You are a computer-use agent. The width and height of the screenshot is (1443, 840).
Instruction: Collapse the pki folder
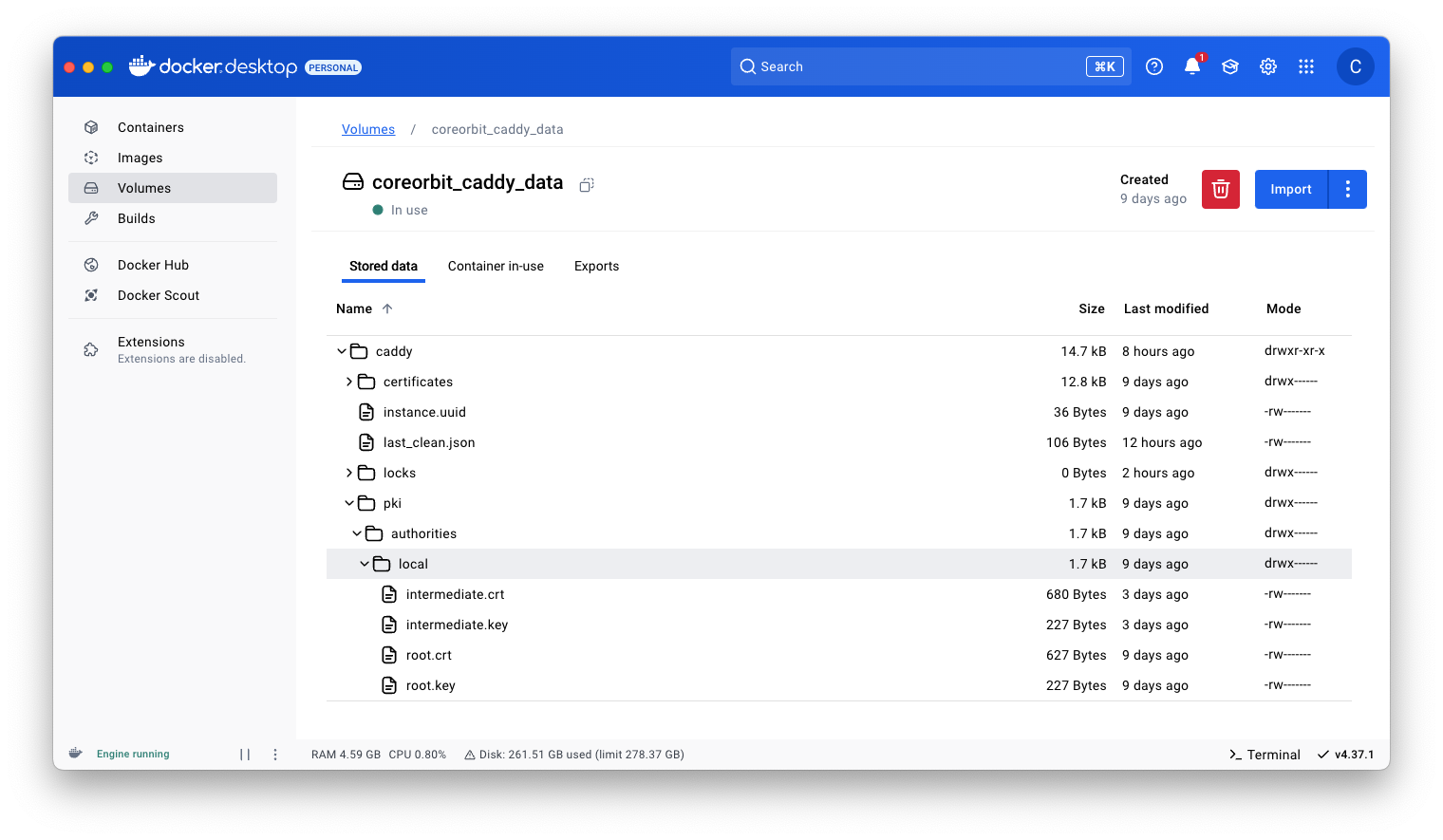[349, 503]
